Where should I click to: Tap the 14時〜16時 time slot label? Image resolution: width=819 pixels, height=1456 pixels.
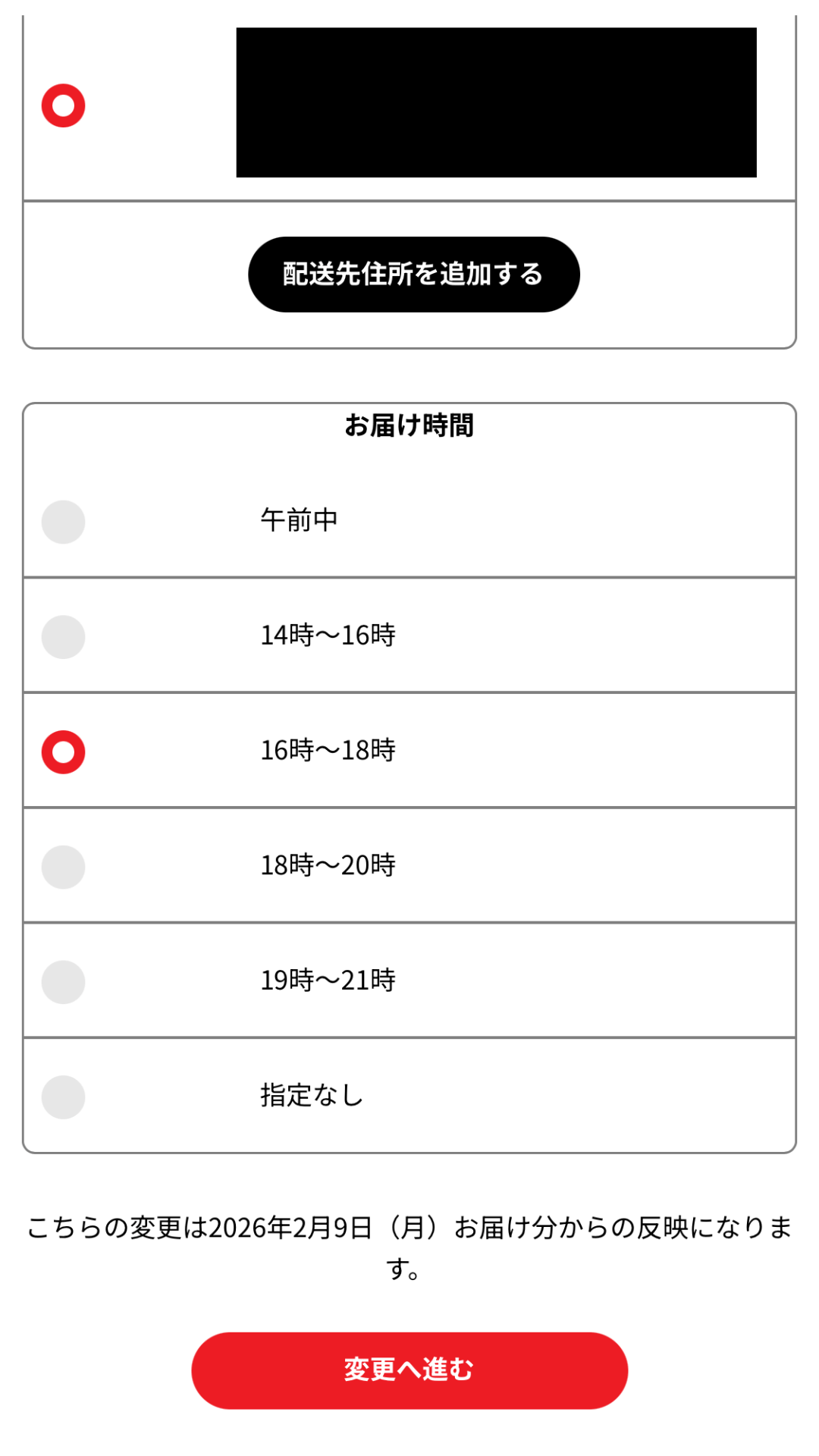pos(328,635)
